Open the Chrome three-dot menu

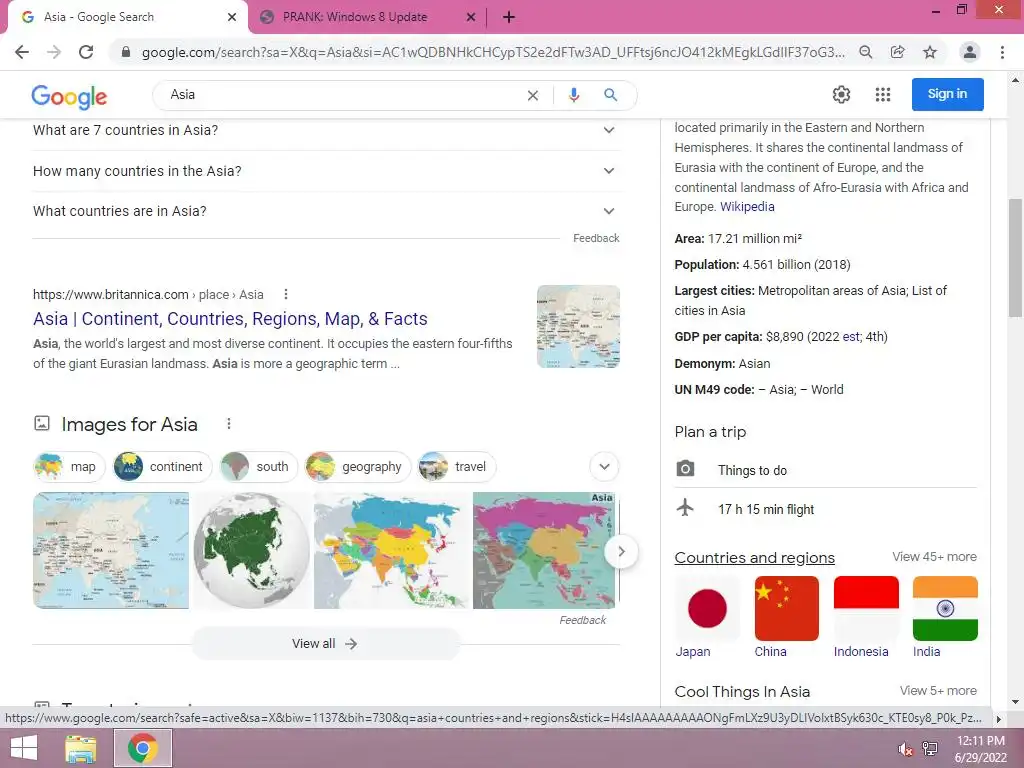coord(1002,52)
